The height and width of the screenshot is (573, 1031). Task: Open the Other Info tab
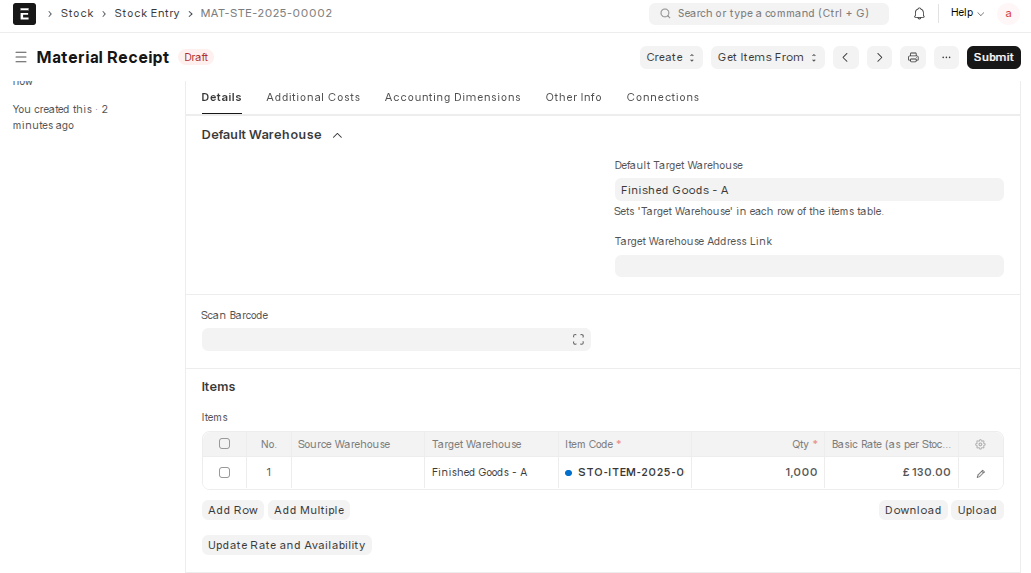tap(573, 97)
